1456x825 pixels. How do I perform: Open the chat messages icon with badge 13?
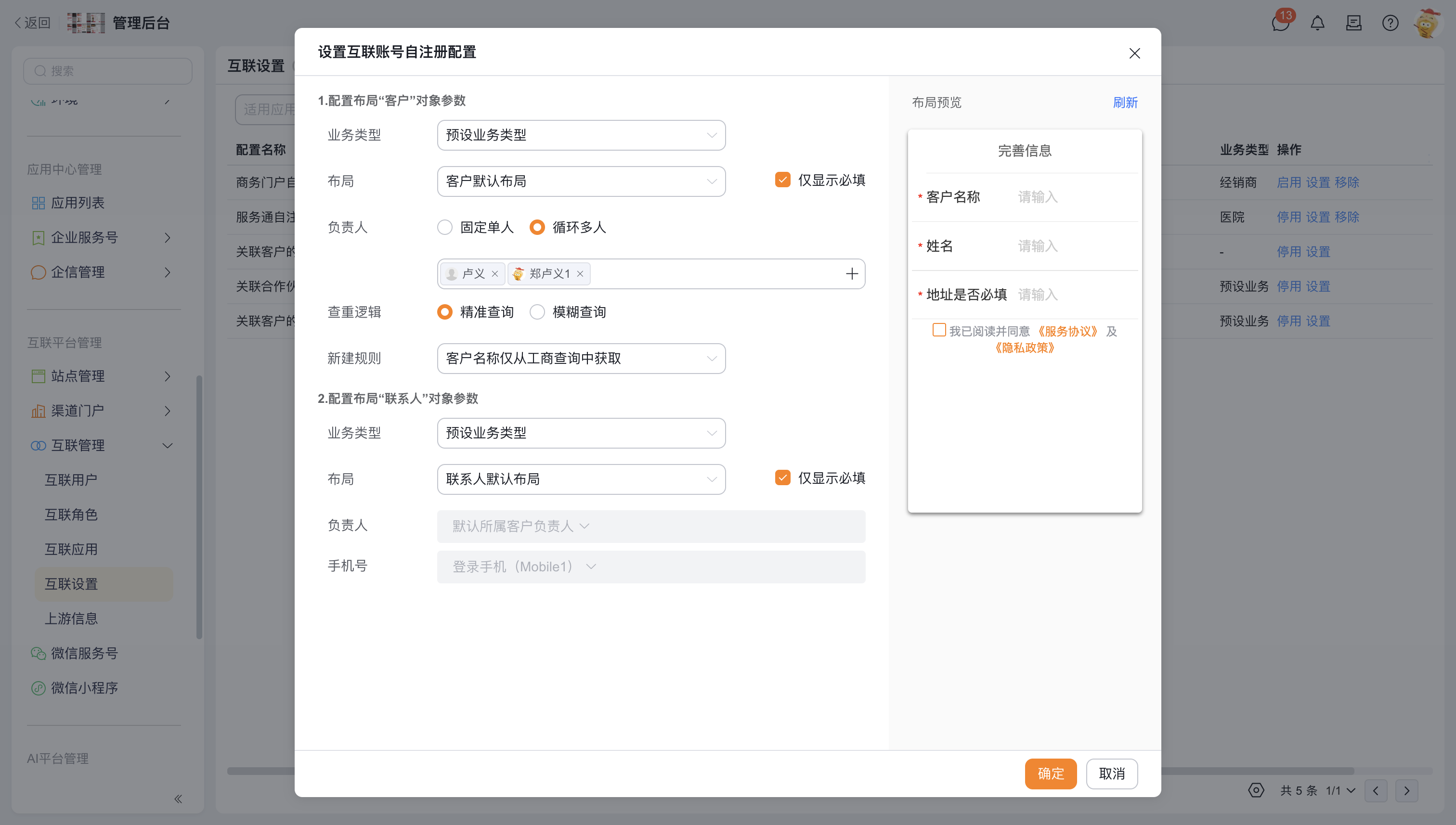[1280, 23]
